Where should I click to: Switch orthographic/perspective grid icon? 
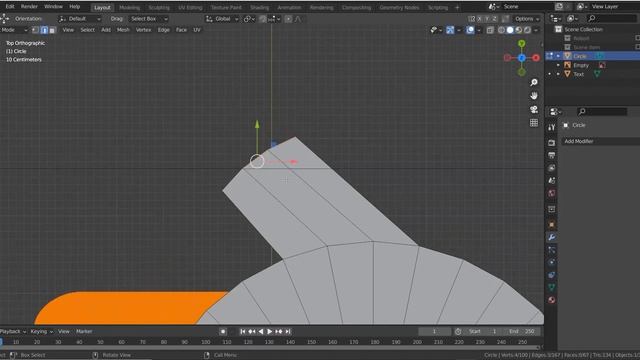click(534, 122)
